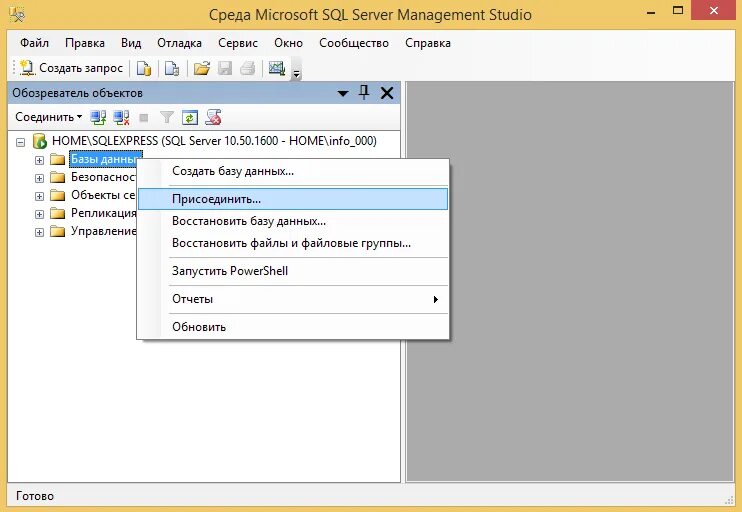
Task: Open toolbar options overflow arrow
Action: pos(297,73)
